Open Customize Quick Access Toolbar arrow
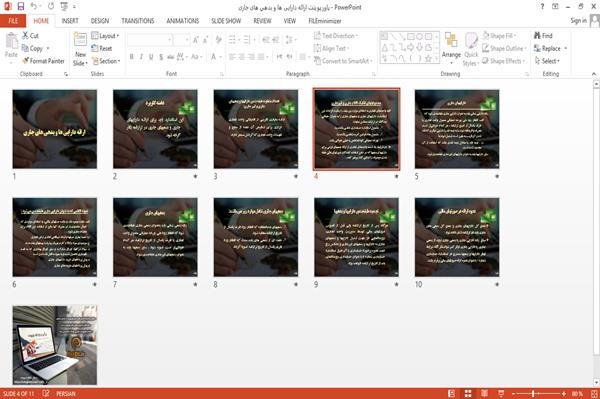 [74, 7]
